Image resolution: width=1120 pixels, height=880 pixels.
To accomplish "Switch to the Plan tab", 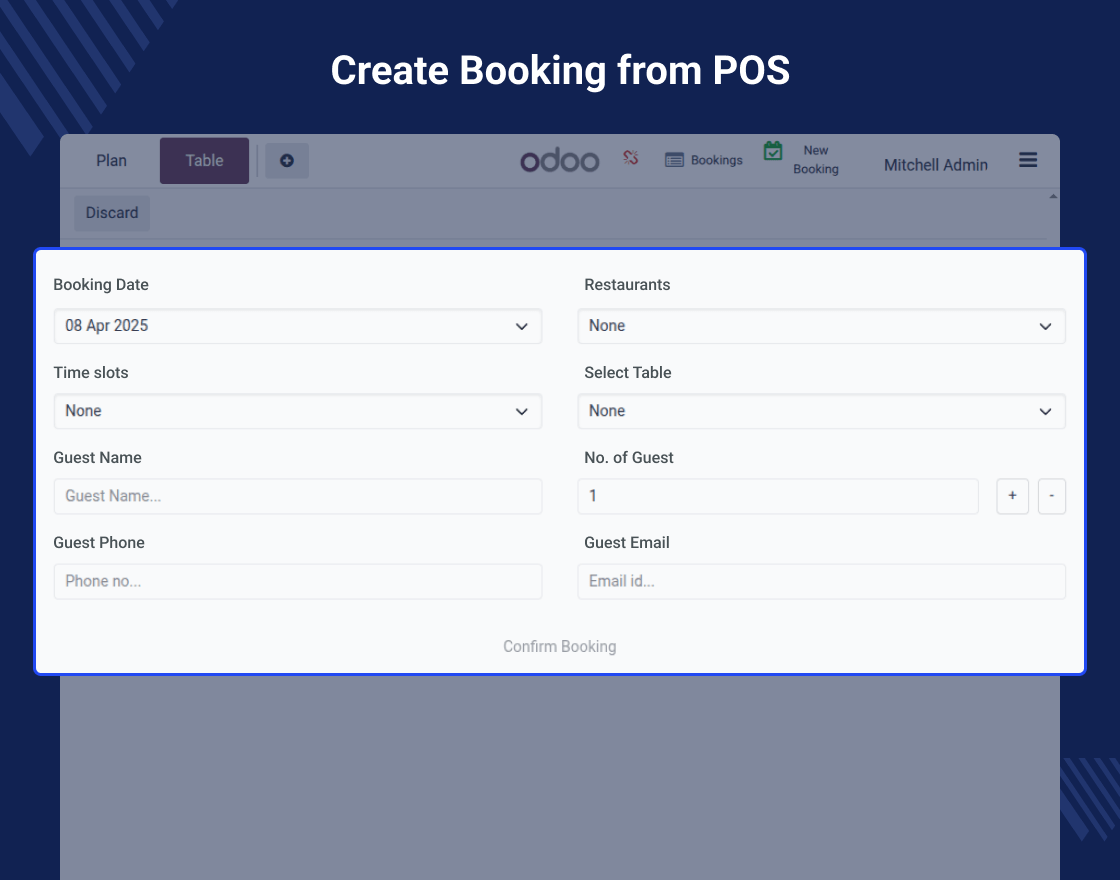I will click(x=111, y=161).
